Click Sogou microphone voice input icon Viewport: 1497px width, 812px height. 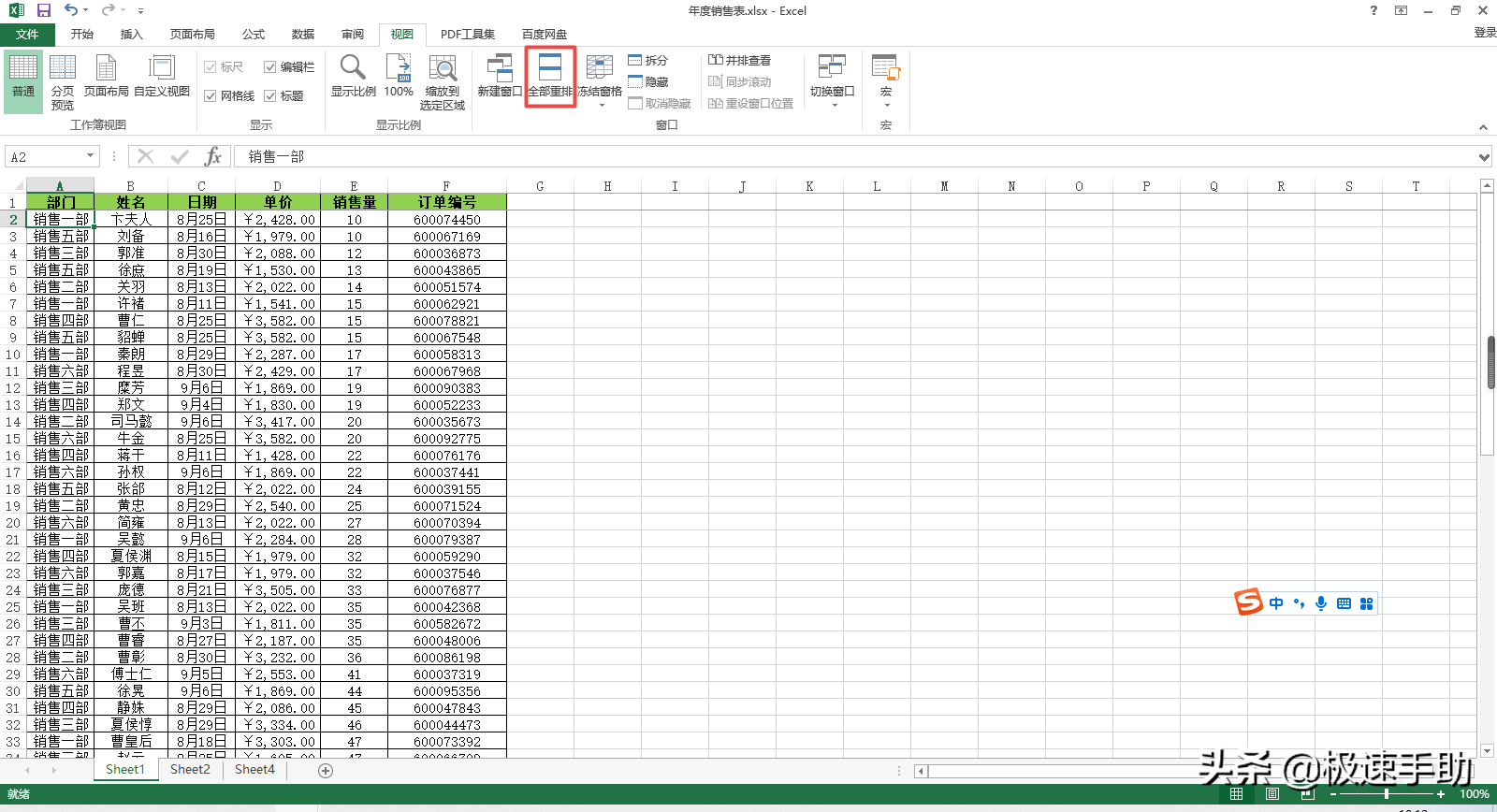1321,603
